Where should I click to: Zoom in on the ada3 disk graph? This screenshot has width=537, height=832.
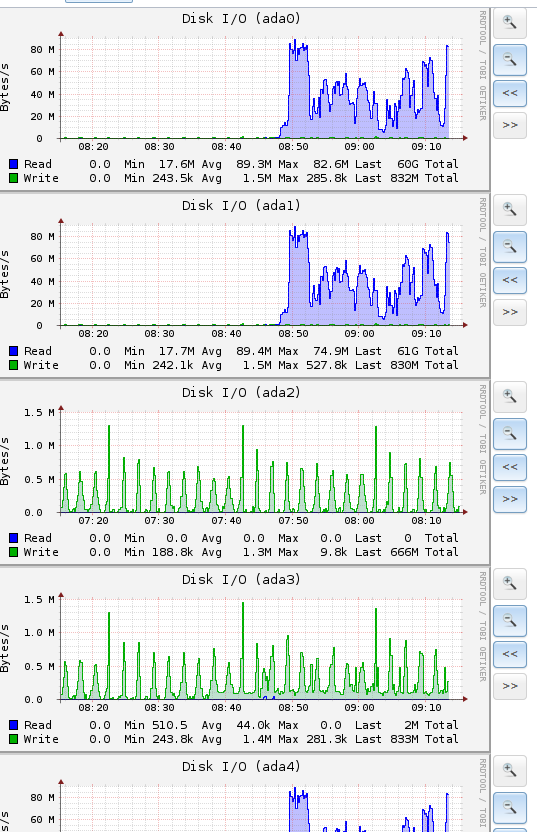pyautogui.click(x=510, y=583)
